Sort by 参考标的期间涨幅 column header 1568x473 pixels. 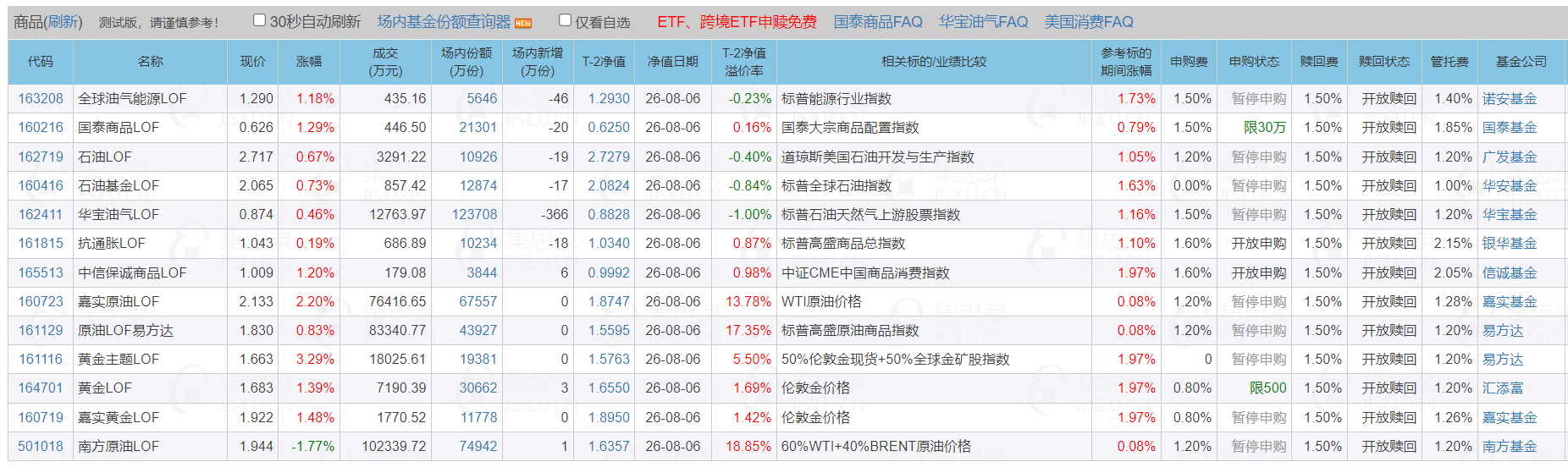click(1126, 62)
